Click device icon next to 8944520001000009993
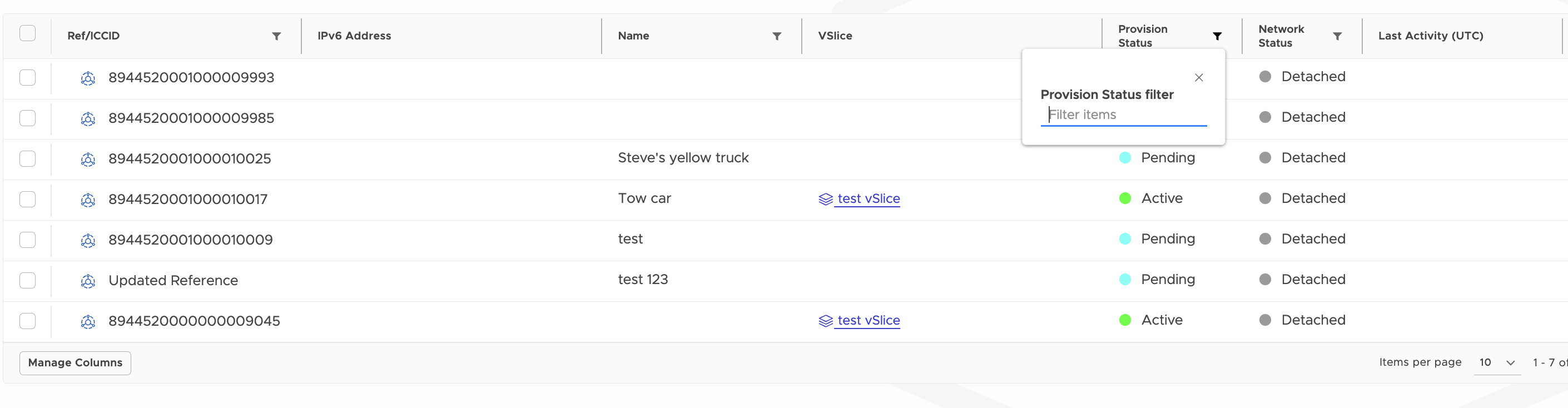 pos(88,78)
